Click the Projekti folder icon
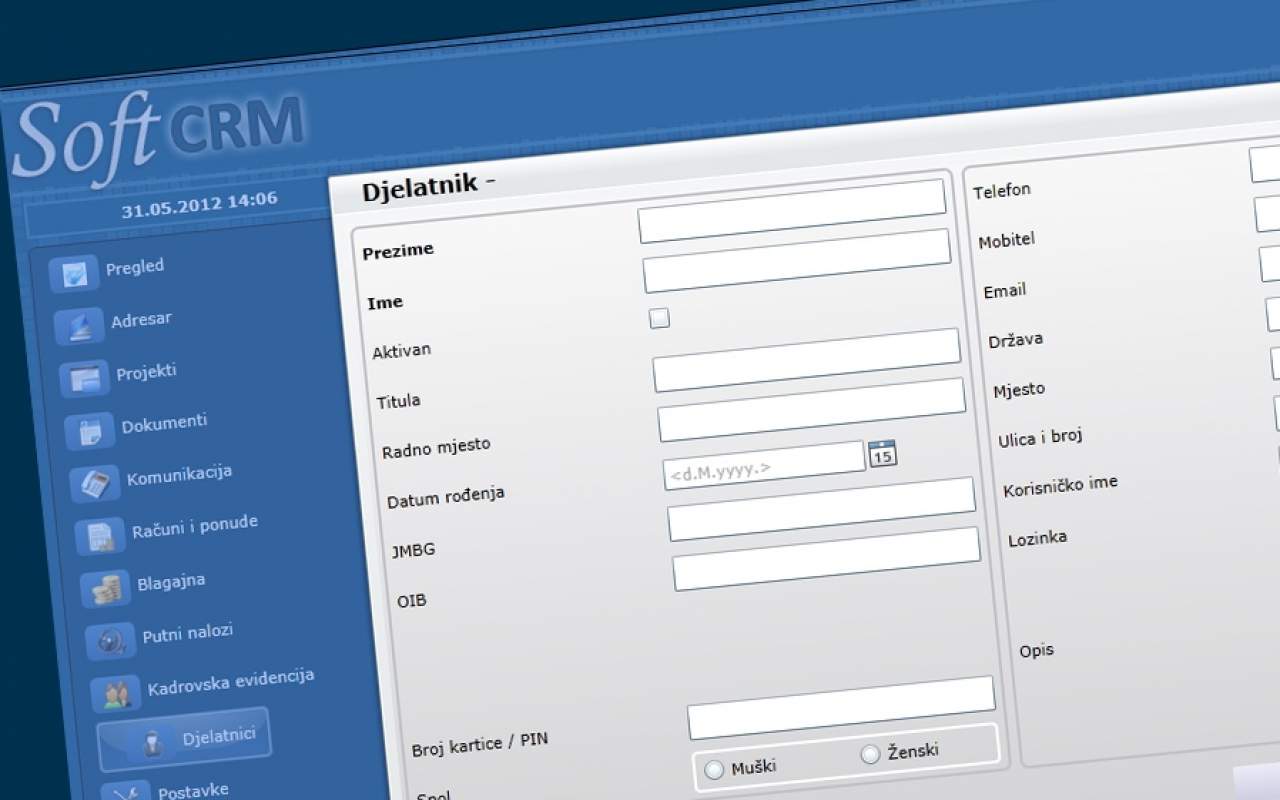1280x800 pixels. 84,379
